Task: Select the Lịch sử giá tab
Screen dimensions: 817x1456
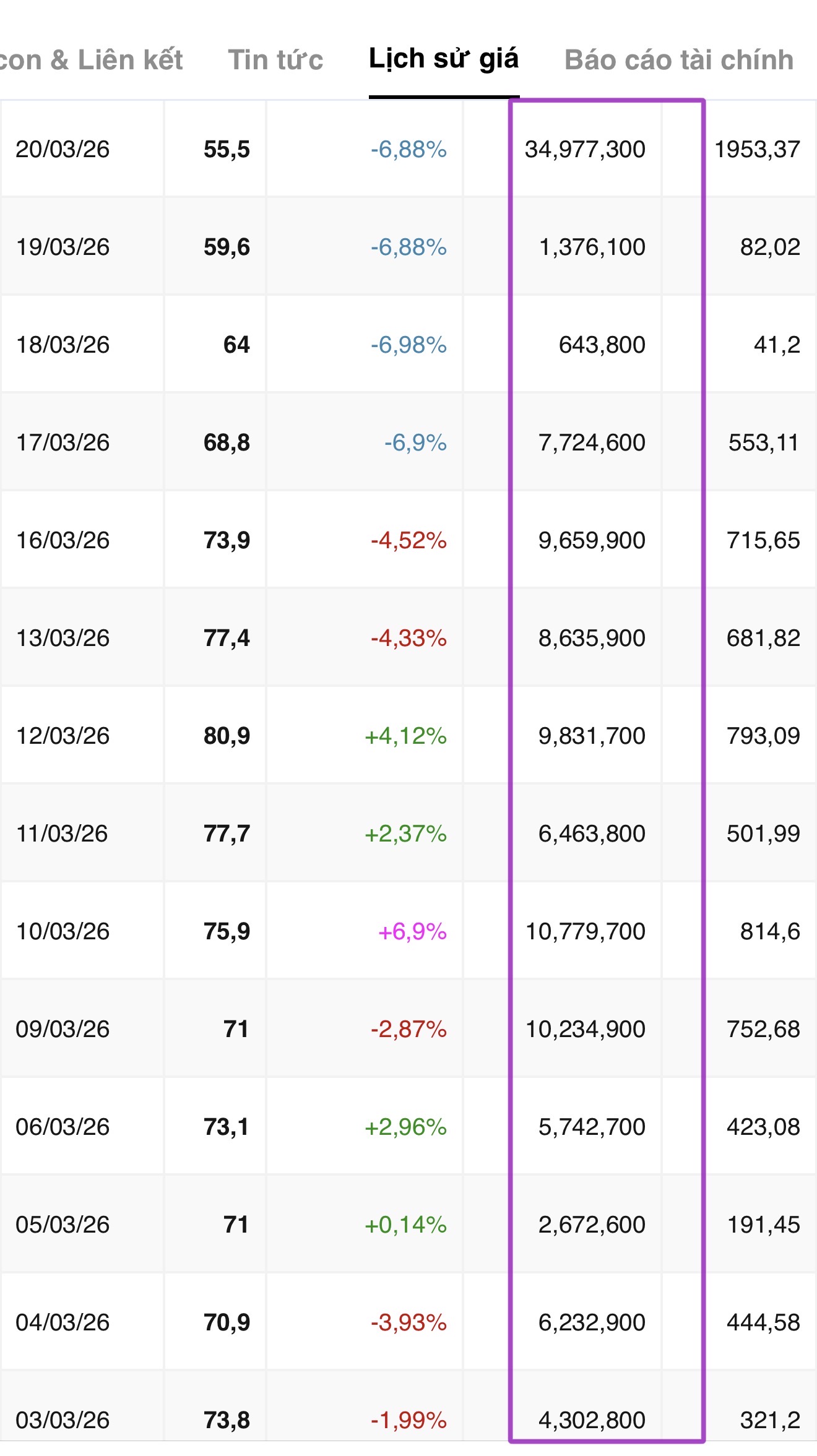Action: point(443,59)
